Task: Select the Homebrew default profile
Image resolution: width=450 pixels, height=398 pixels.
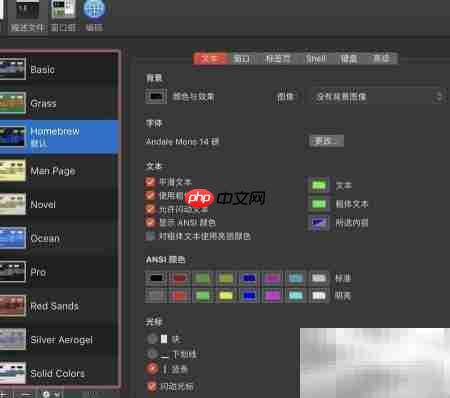Action: coord(59,137)
